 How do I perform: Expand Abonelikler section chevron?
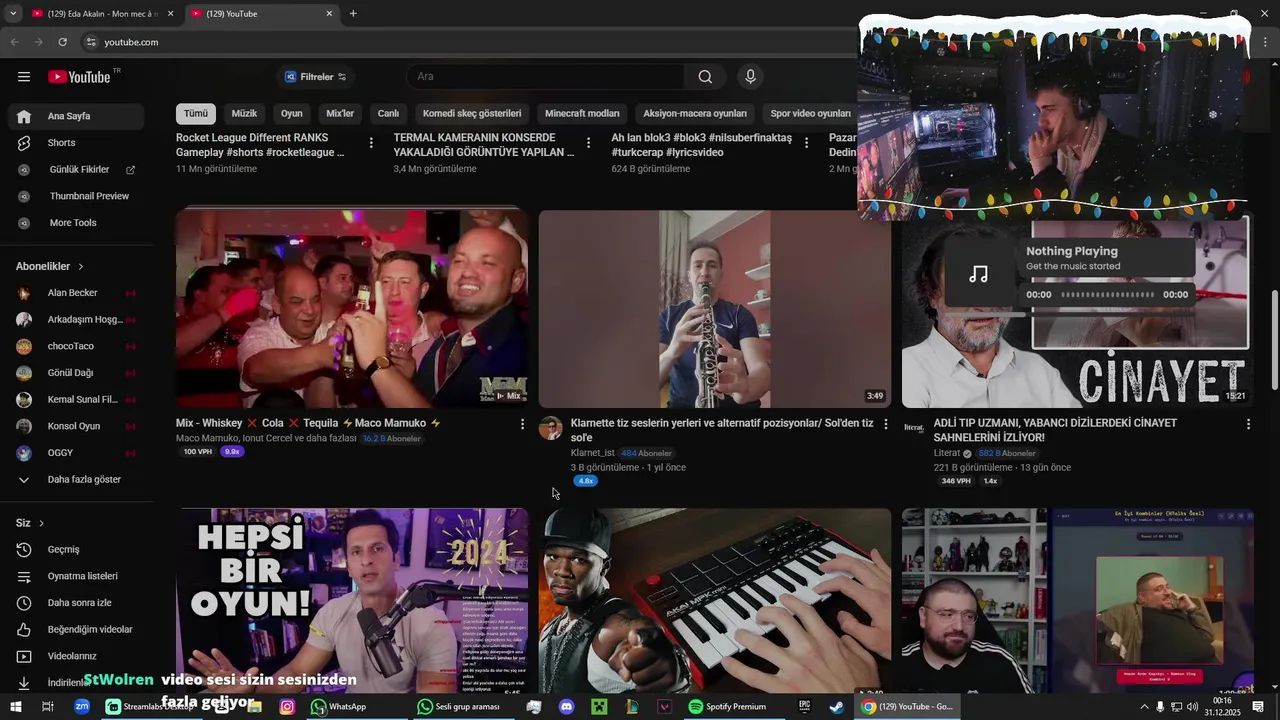80,267
